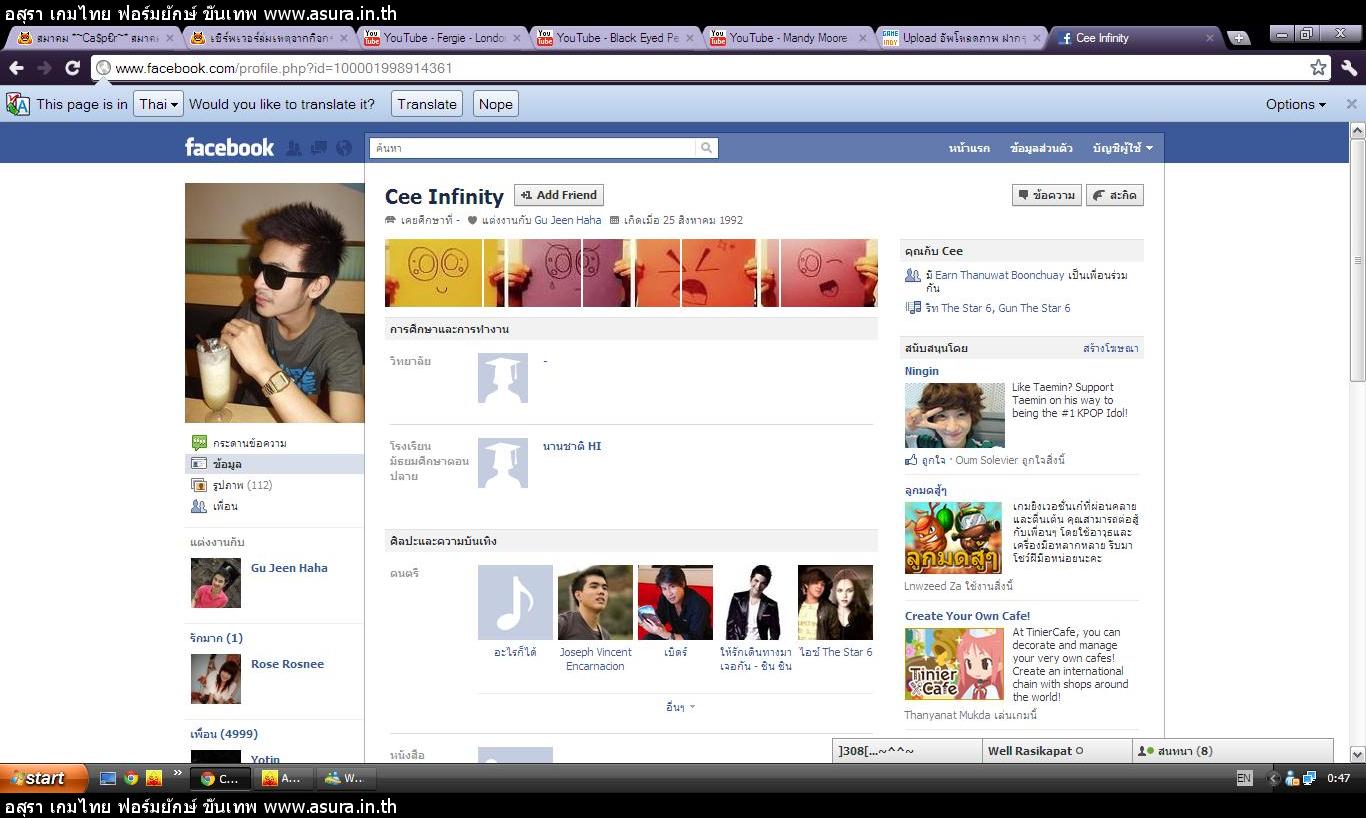Click the Add Friend button

click(x=559, y=195)
